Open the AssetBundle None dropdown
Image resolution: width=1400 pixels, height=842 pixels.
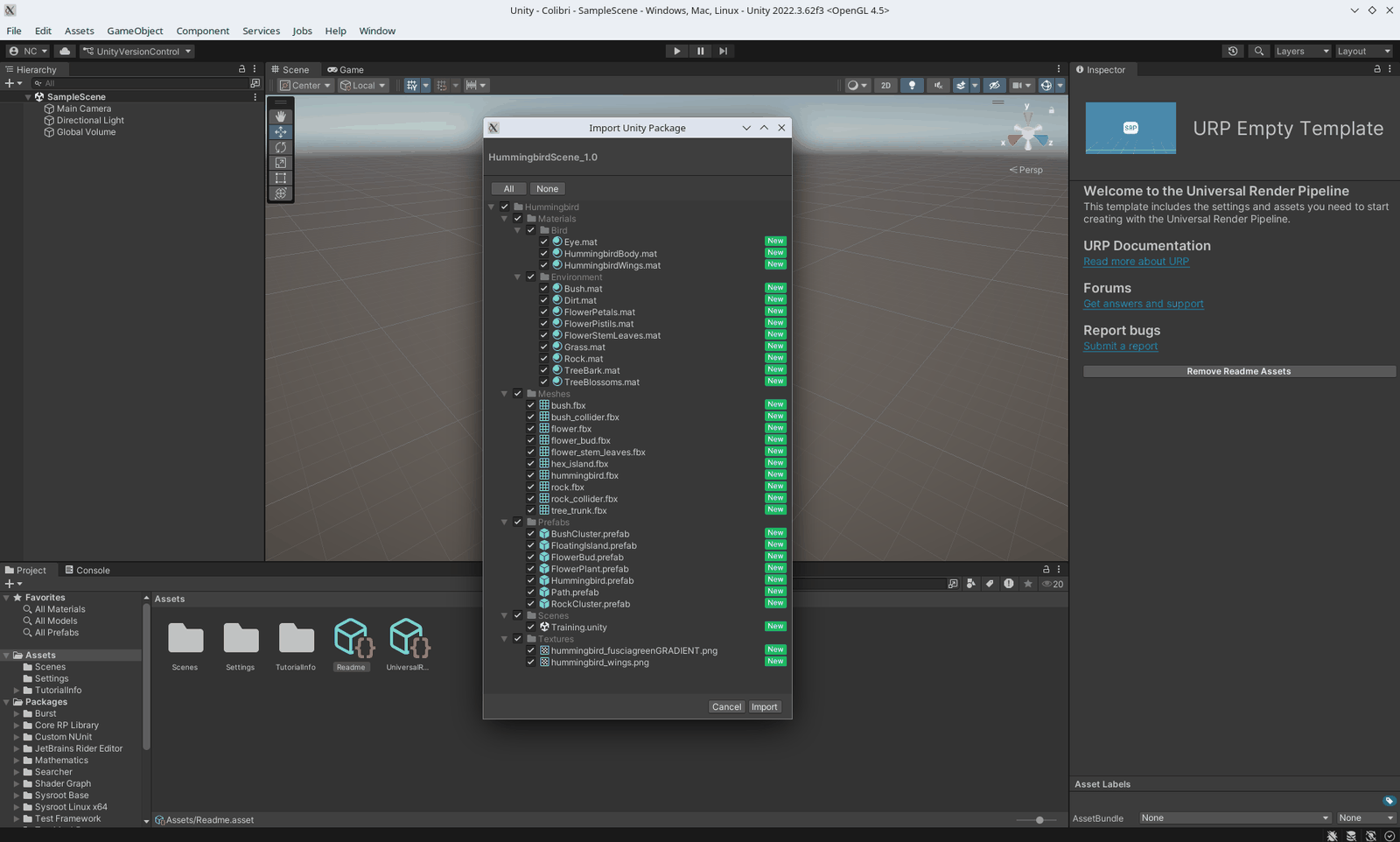coord(1234,818)
